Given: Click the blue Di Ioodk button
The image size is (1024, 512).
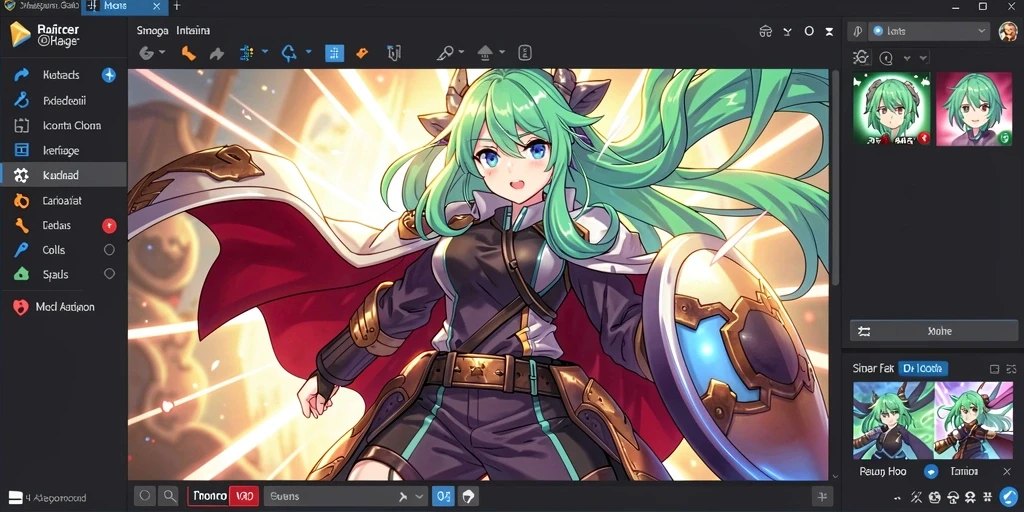Looking at the screenshot, I should coord(923,369).
